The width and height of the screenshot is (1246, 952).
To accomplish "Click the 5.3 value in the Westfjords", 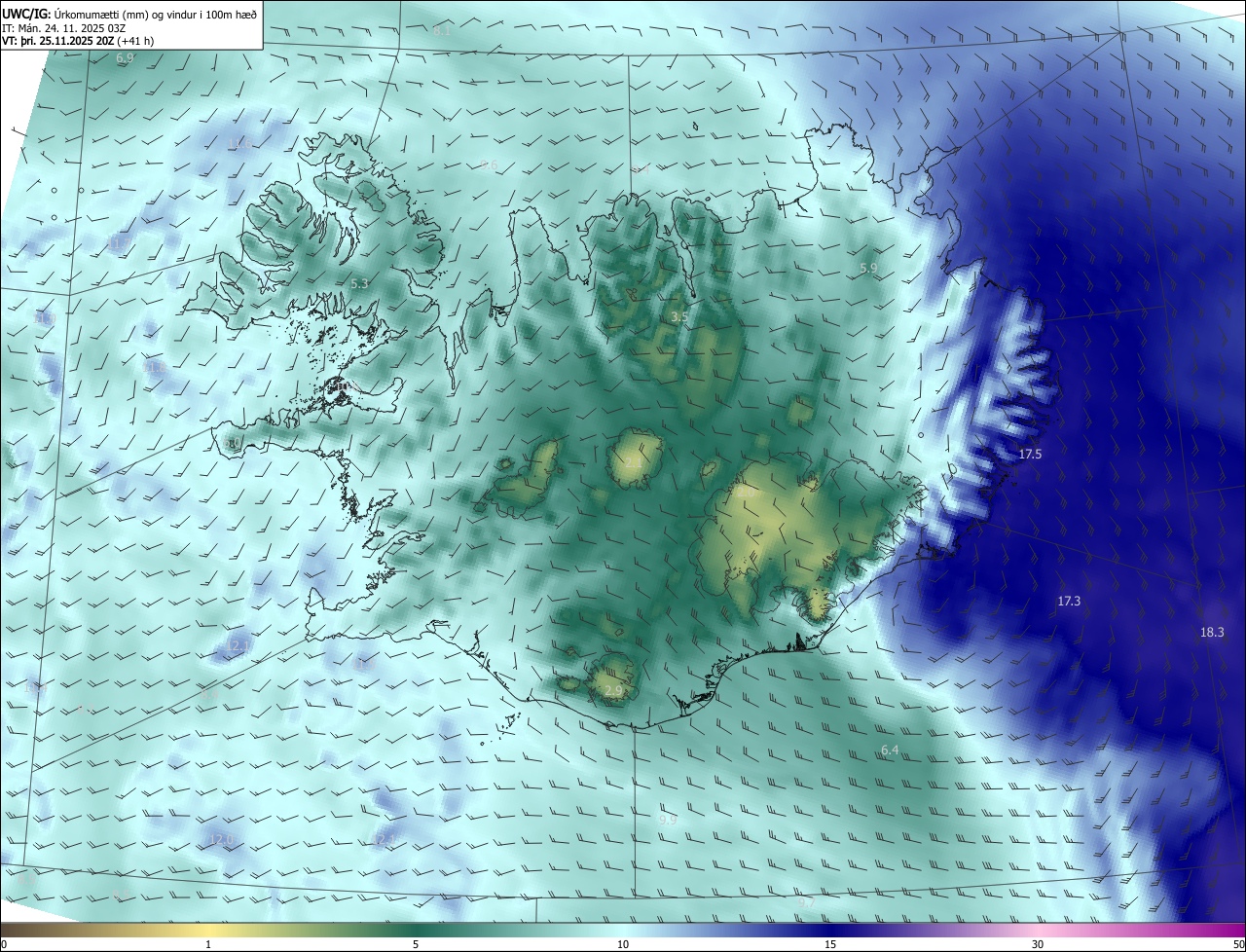I will tap(358, 284).
